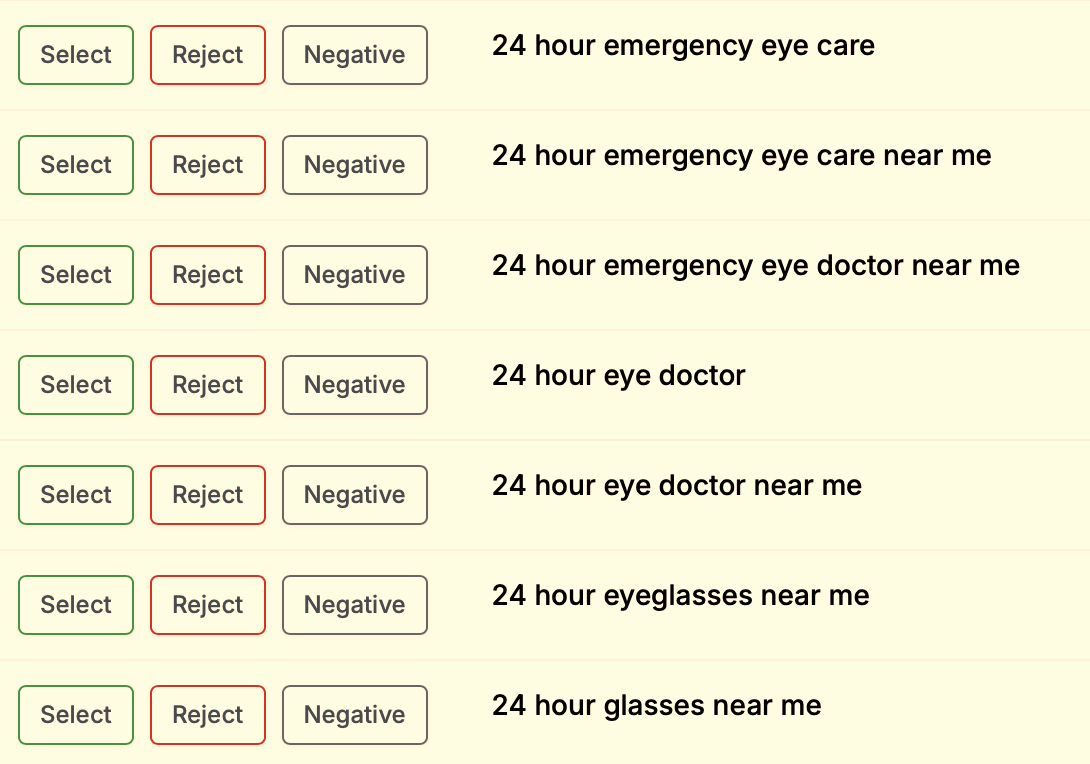This screenshot has height=764, width=1090.
Task: Reject '24 hour emergency eye care near me'
Action: pyautogui.click(x=208, y=165)
